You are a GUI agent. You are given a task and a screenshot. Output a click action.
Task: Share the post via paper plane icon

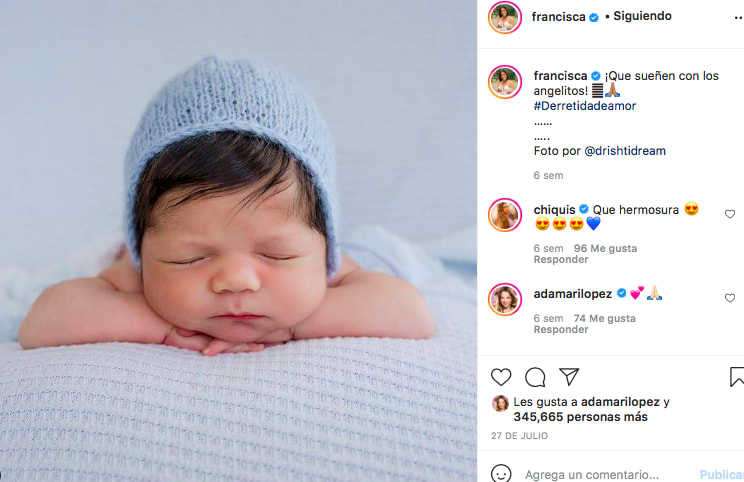(x=569, y=377)
